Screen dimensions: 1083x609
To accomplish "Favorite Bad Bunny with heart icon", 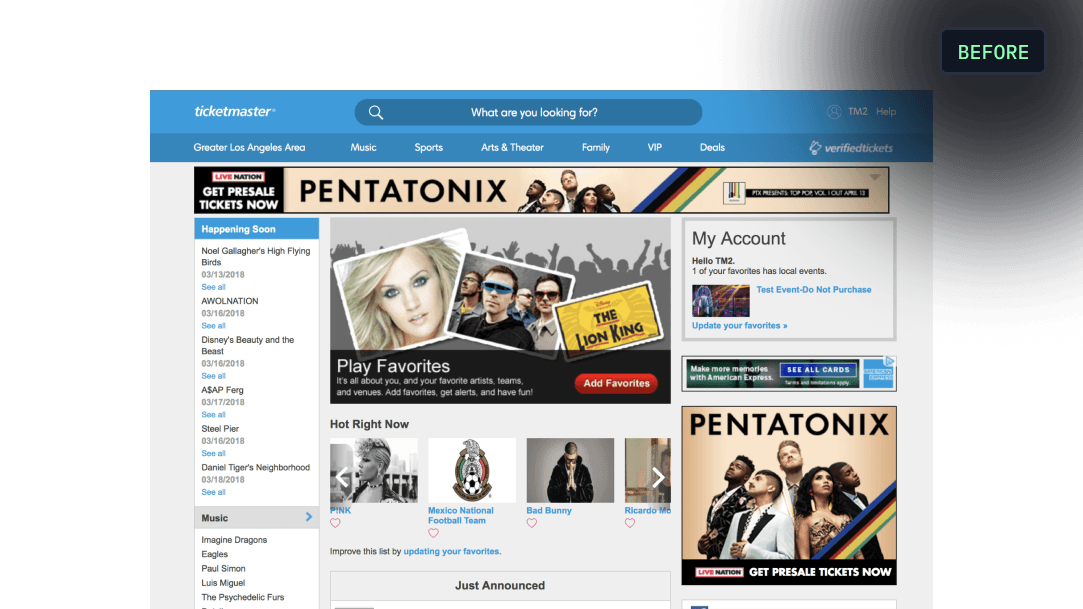I will pyautogui.click(x=532, y=523).
